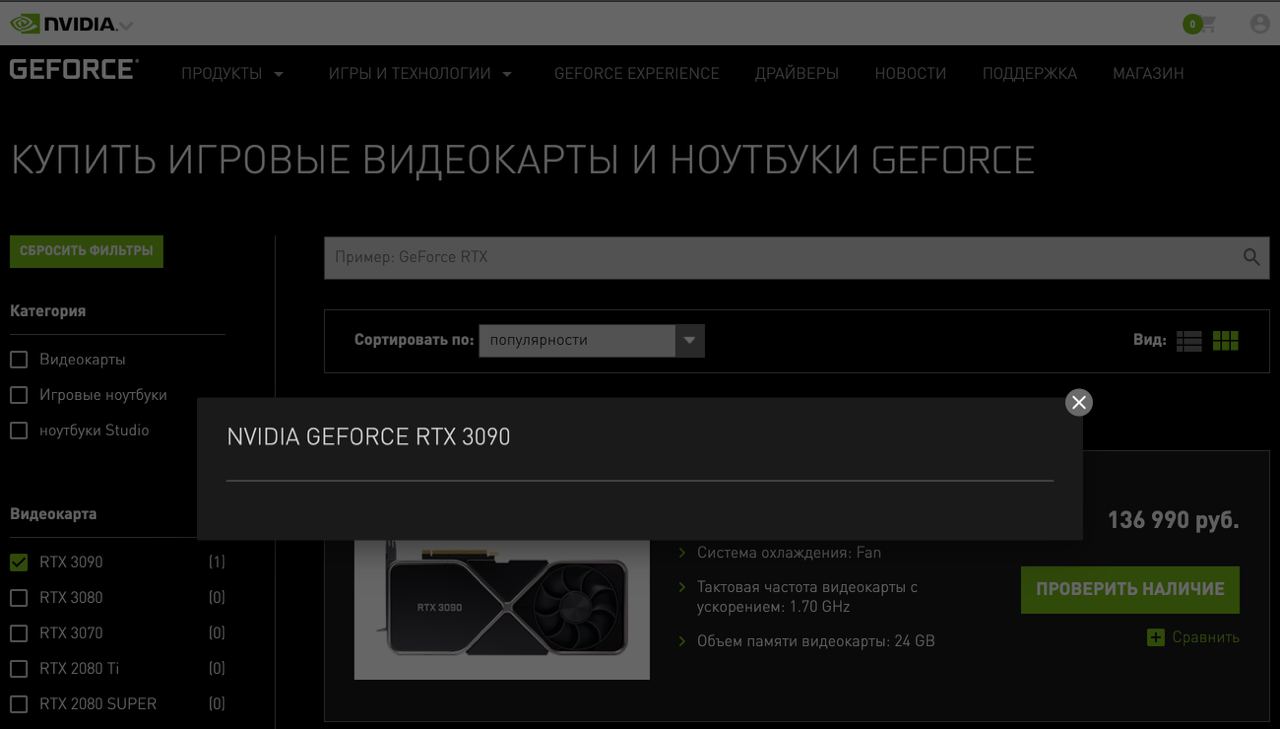Image resolution: width=1280 pixels, height=729 pixels.
Task: Open the Драйверы menu item
Action: pos(797,73)
